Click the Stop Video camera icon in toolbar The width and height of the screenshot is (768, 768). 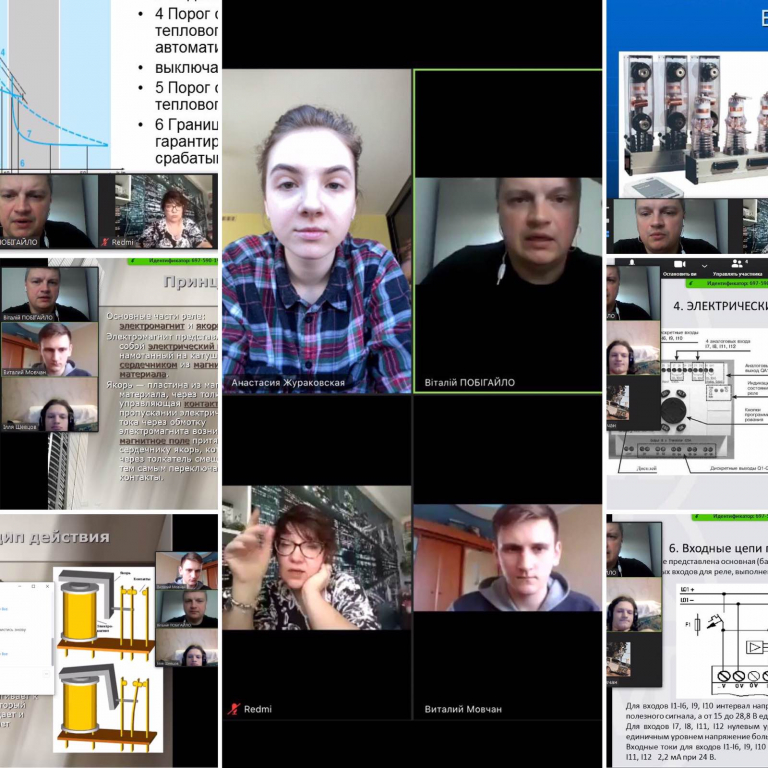pyautogui.click(x=679, y=264)
